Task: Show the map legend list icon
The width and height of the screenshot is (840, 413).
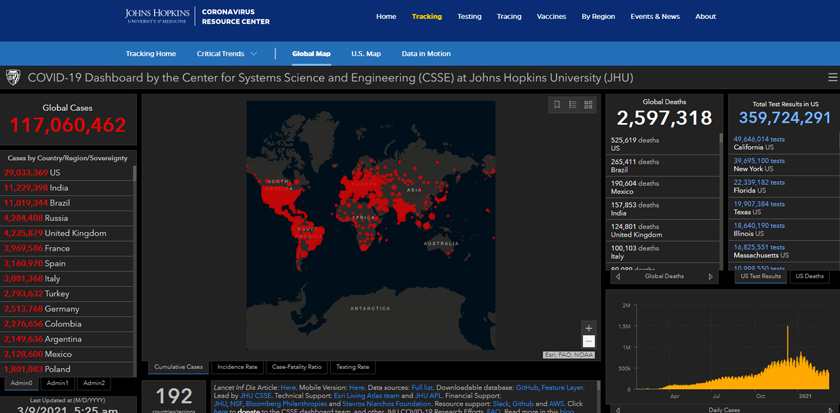Action: click(x=572, y=104)
